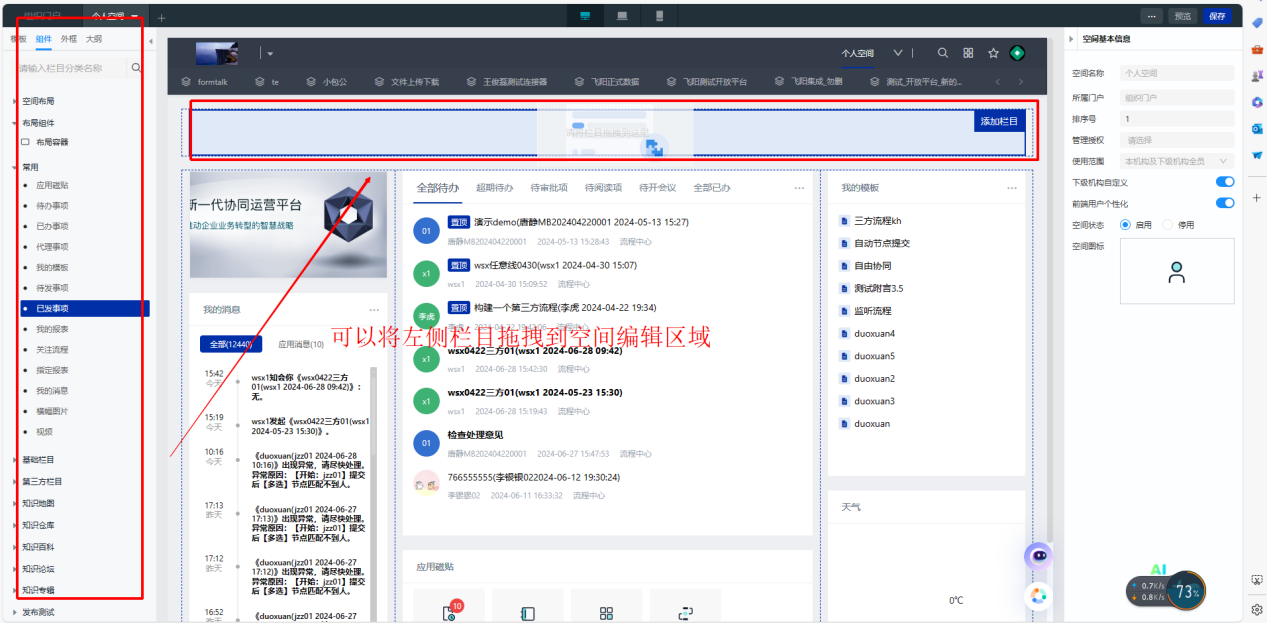Click the AI assistant robot icon
The image size is (1267, 623).
1039,556
